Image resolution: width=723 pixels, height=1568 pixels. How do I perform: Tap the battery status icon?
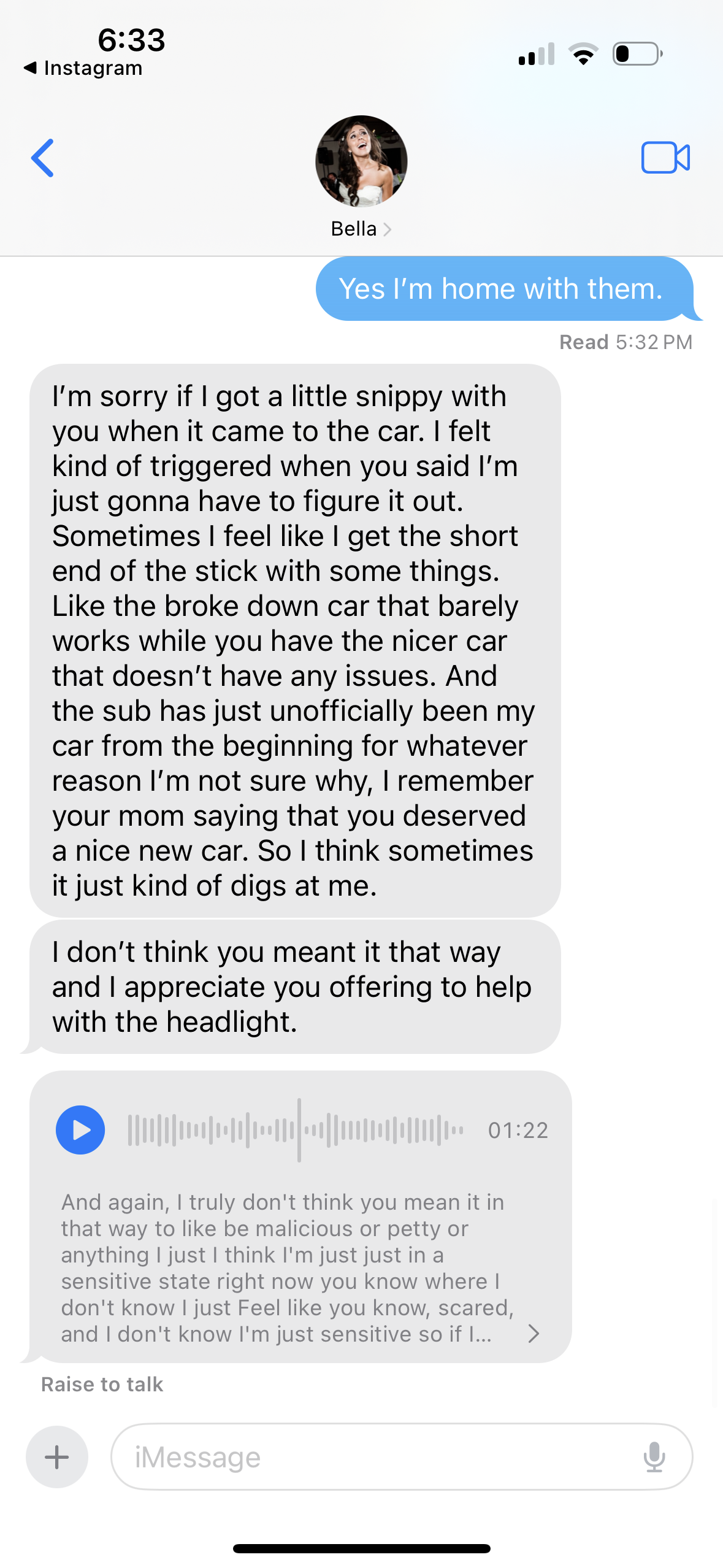click(638, 54)
